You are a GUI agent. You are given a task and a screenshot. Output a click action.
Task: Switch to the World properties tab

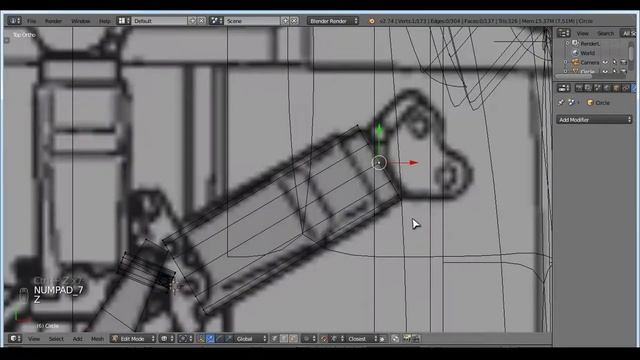pyautogui.click(x=607, y=88)
